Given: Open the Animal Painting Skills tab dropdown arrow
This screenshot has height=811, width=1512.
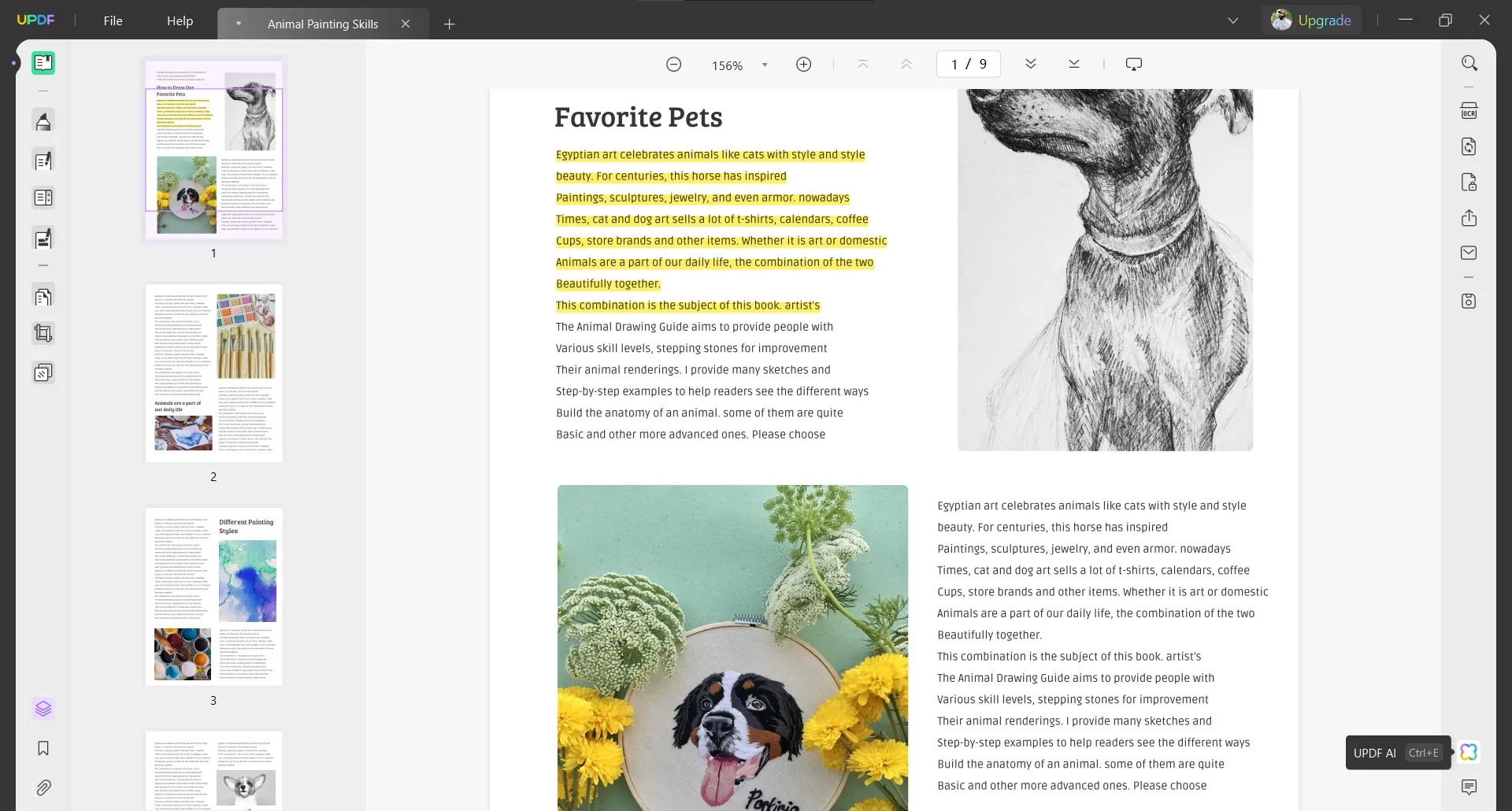Looking at the screenshot, I should [239, 24].
